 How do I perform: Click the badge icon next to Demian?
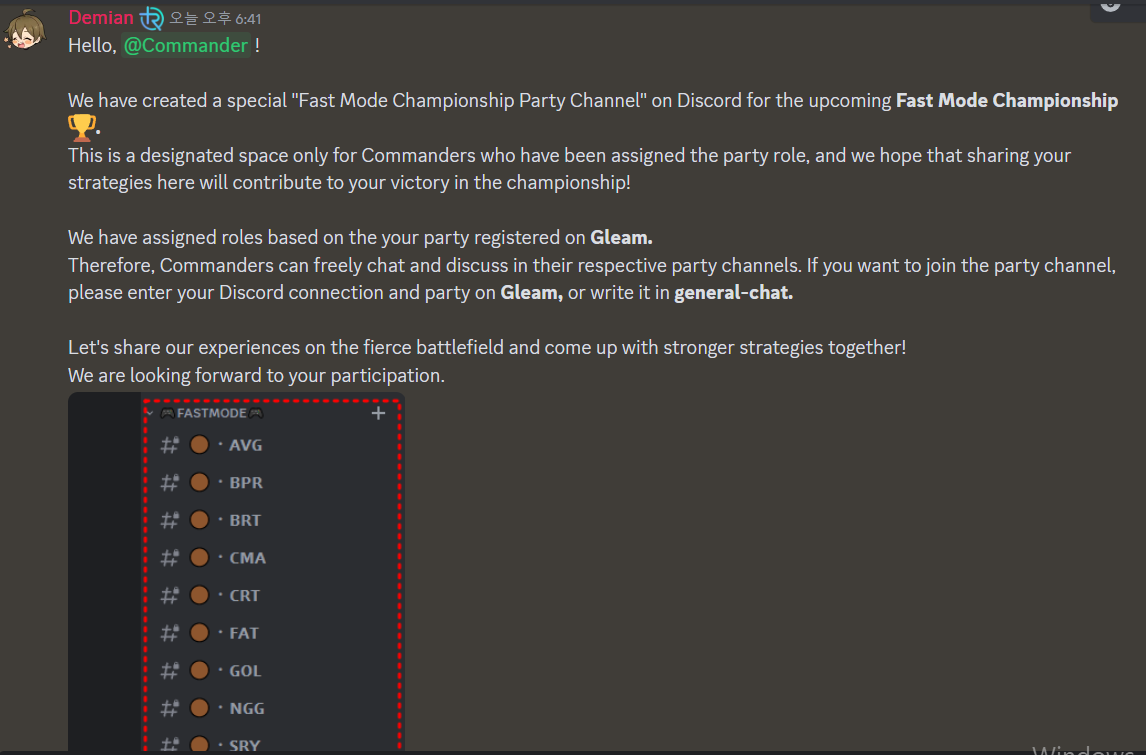152,18
